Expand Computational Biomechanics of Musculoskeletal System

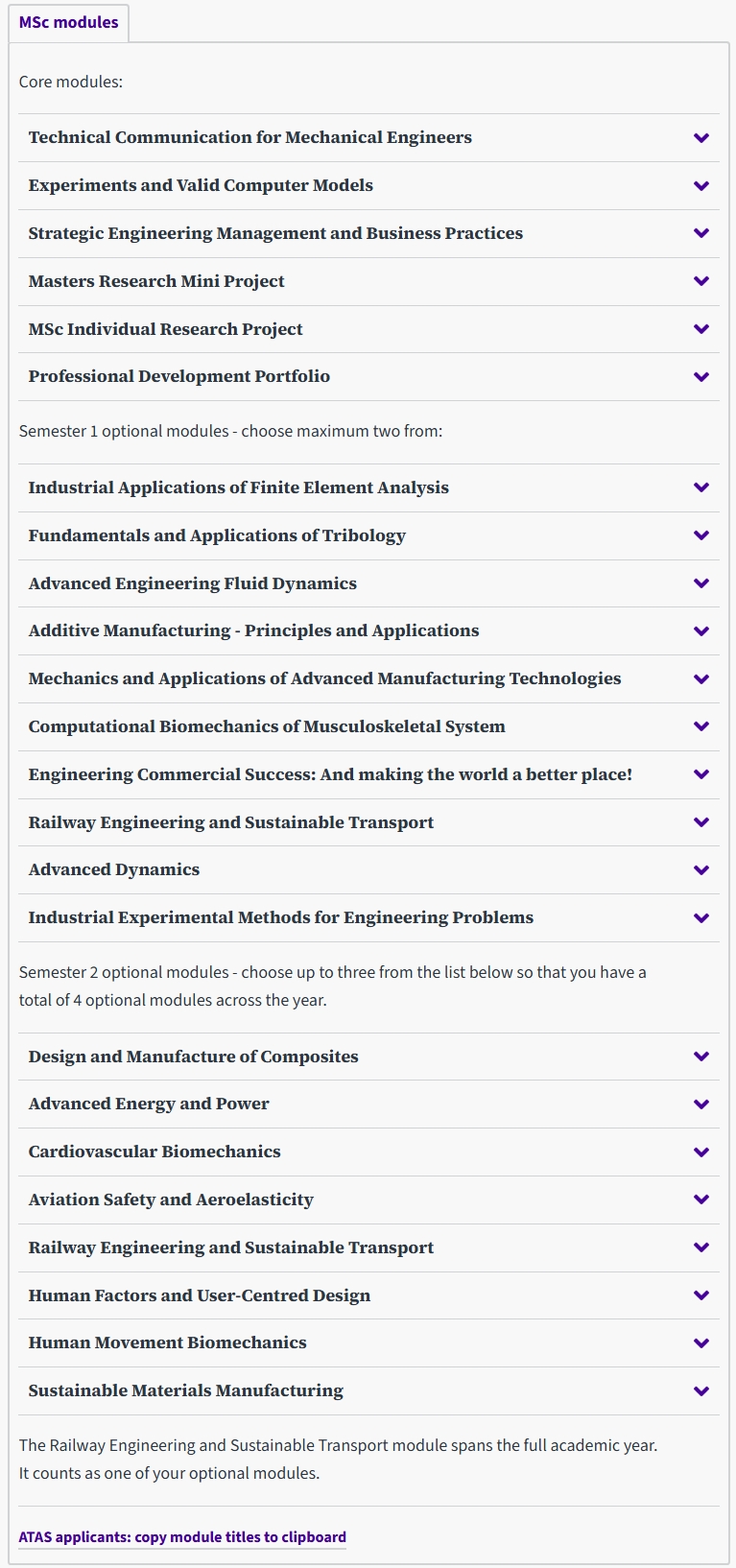click(266, 726)
